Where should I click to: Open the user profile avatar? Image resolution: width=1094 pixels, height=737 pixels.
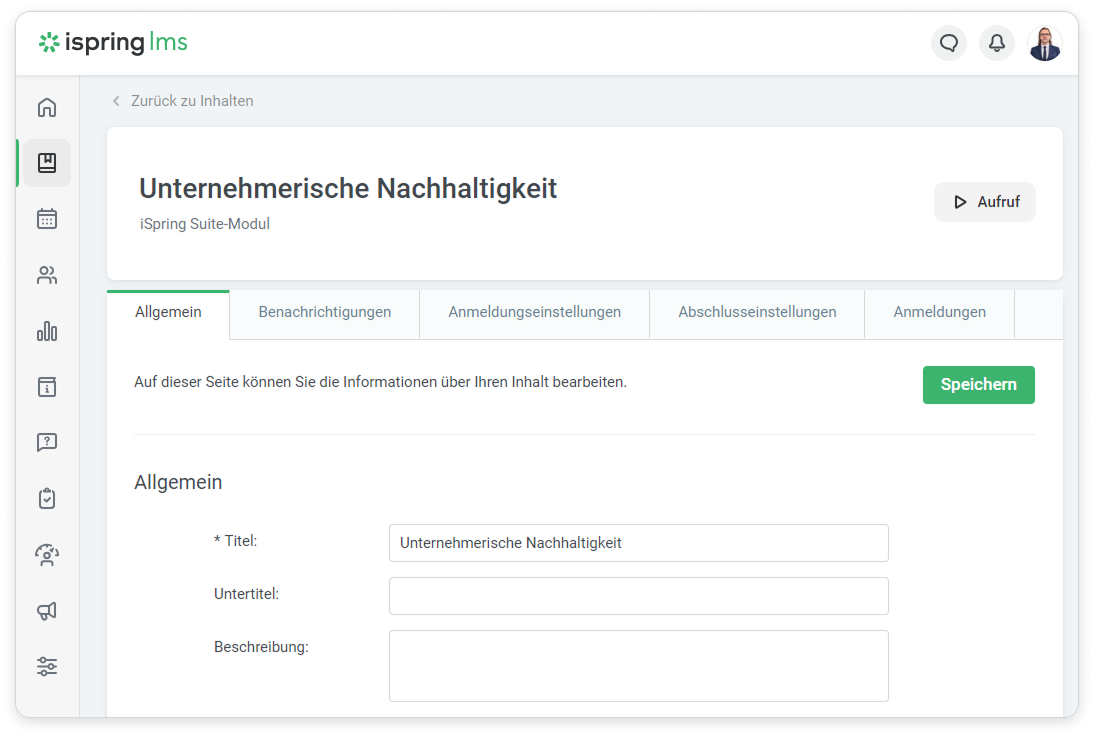pos(1044,43)
